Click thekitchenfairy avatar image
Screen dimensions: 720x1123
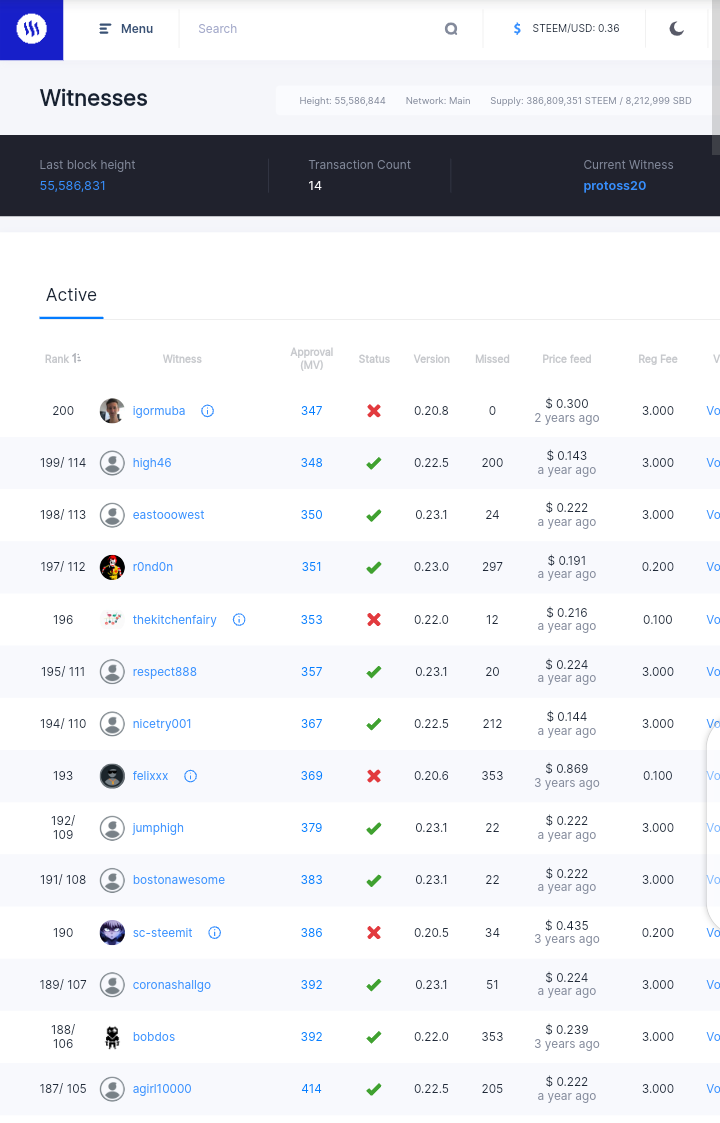coord(112,620)
